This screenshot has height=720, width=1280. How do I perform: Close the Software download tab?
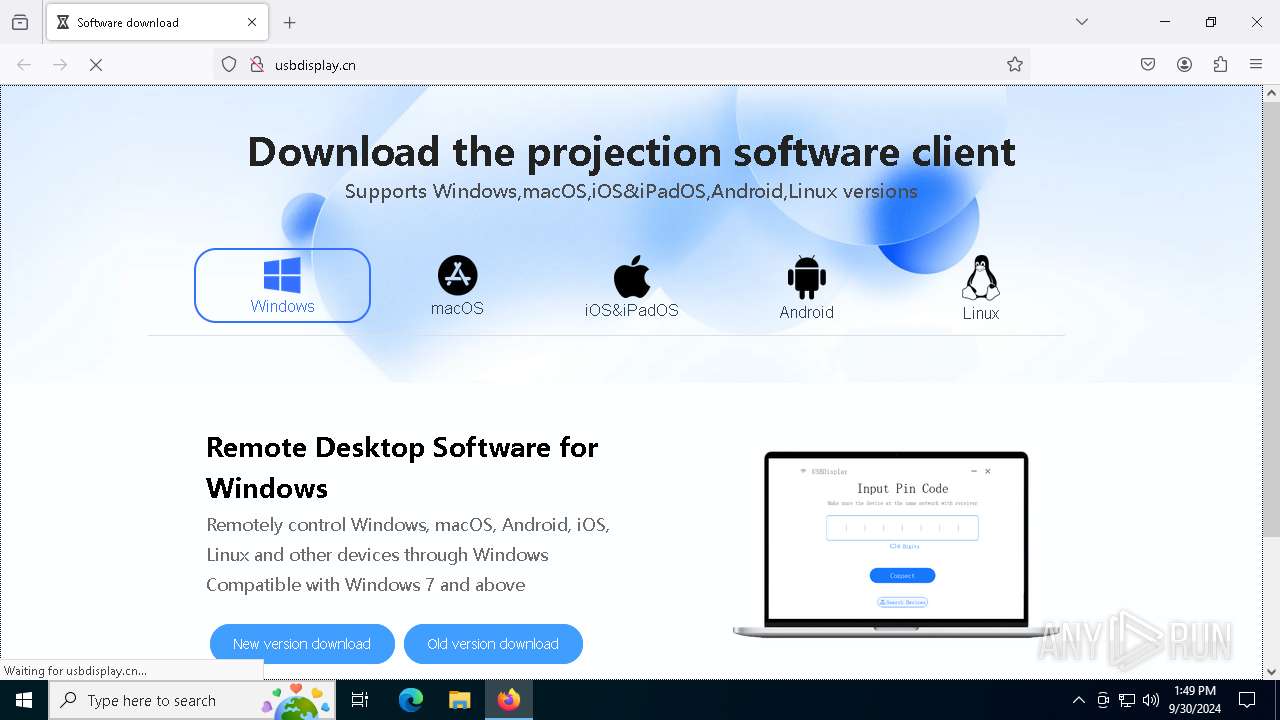[x=252, y=22]
